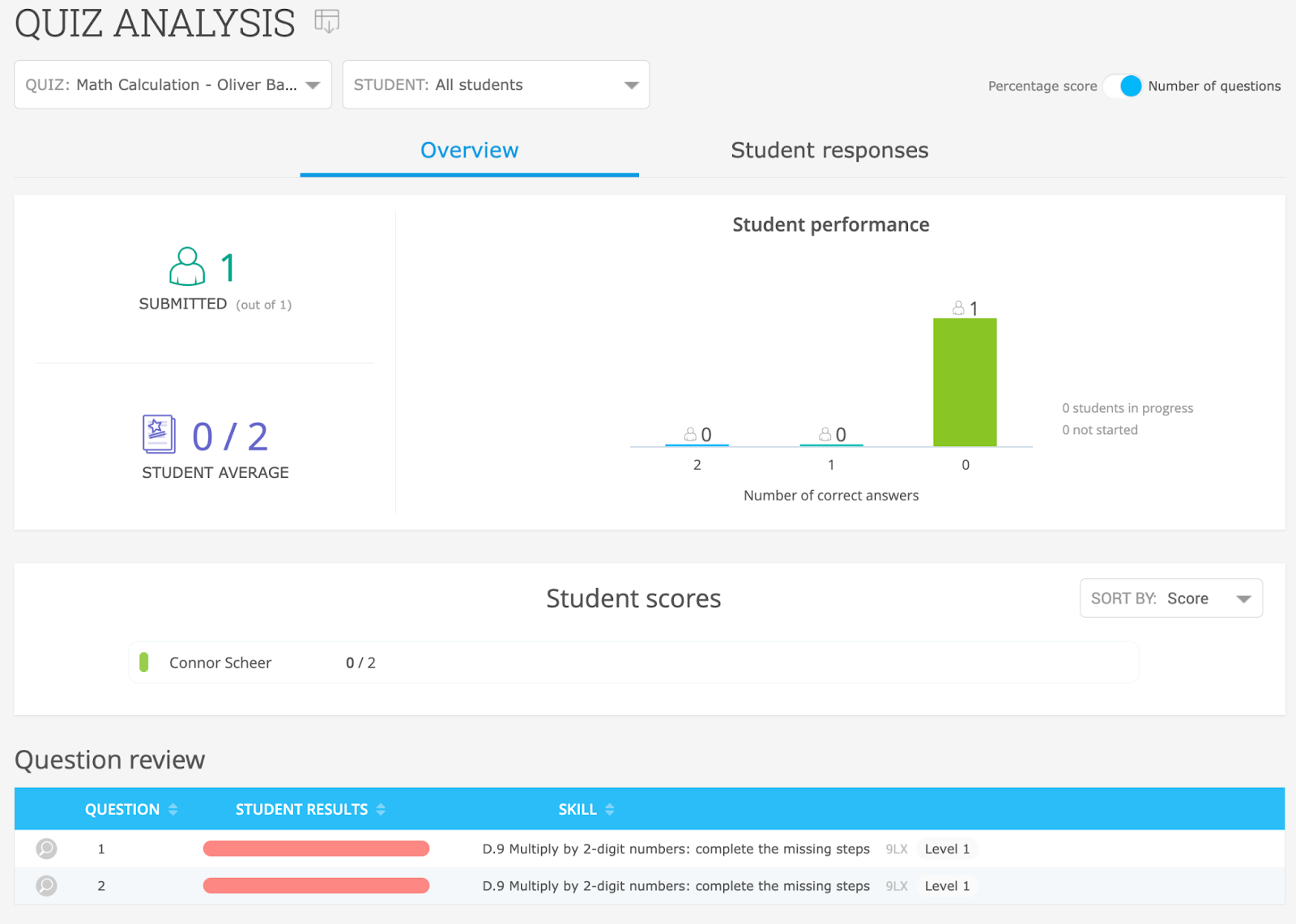Click Connor Scheer's name in Student scores
This screenshot has height=924, width=1296.
[220, 662]
